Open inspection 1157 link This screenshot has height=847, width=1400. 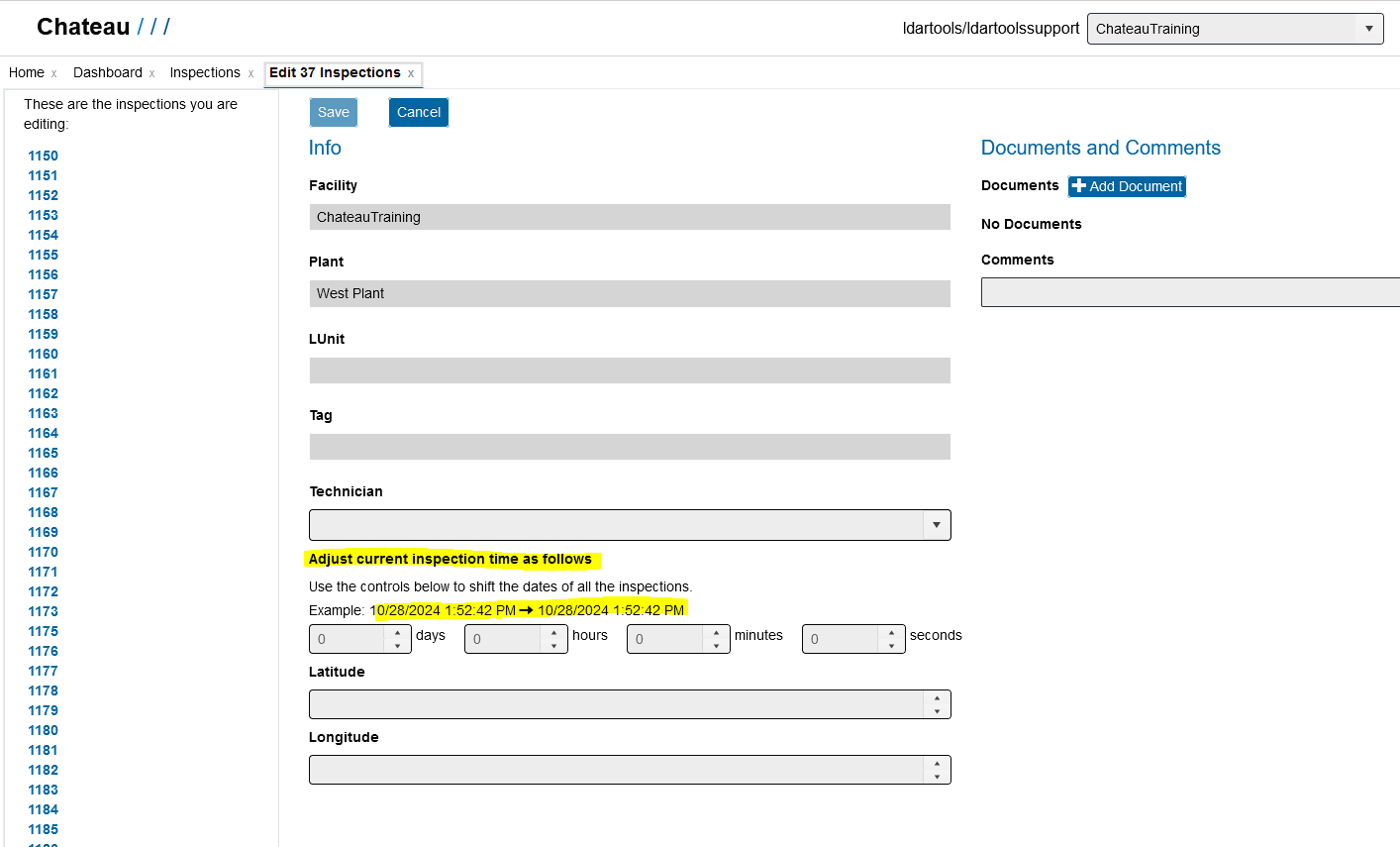tap(43, 294)
